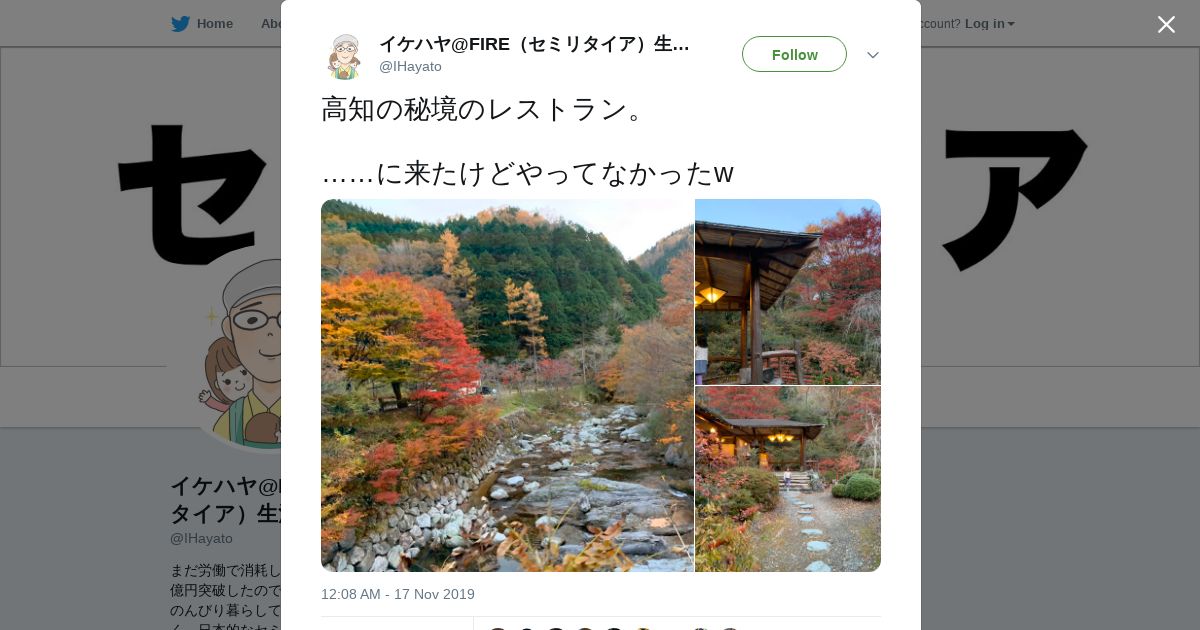Viewport: 1200px width, 630px height.
Task: Follow the @IHayato account
Action: coord(794,54)
